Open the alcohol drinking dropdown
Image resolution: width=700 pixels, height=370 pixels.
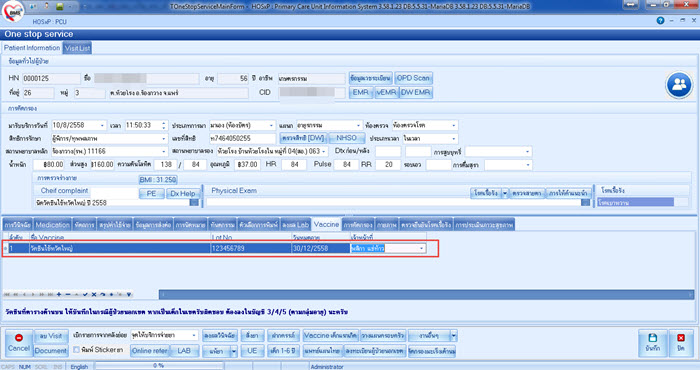coord(528,165)
